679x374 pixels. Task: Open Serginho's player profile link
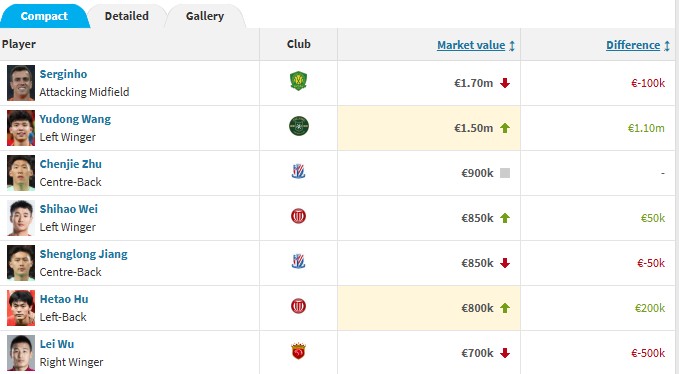point(63,74)
